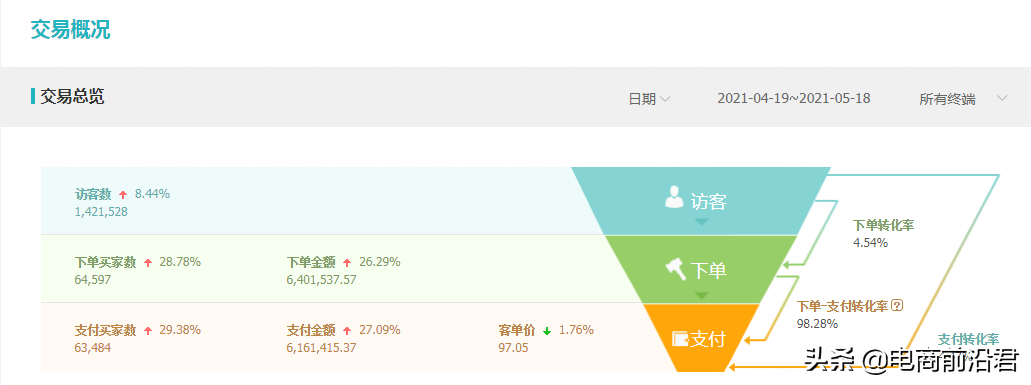Click green down arrow next to 客单价
Viewport: 1031px width, 385px height.
pyautogui.click(x=547, y=330)
